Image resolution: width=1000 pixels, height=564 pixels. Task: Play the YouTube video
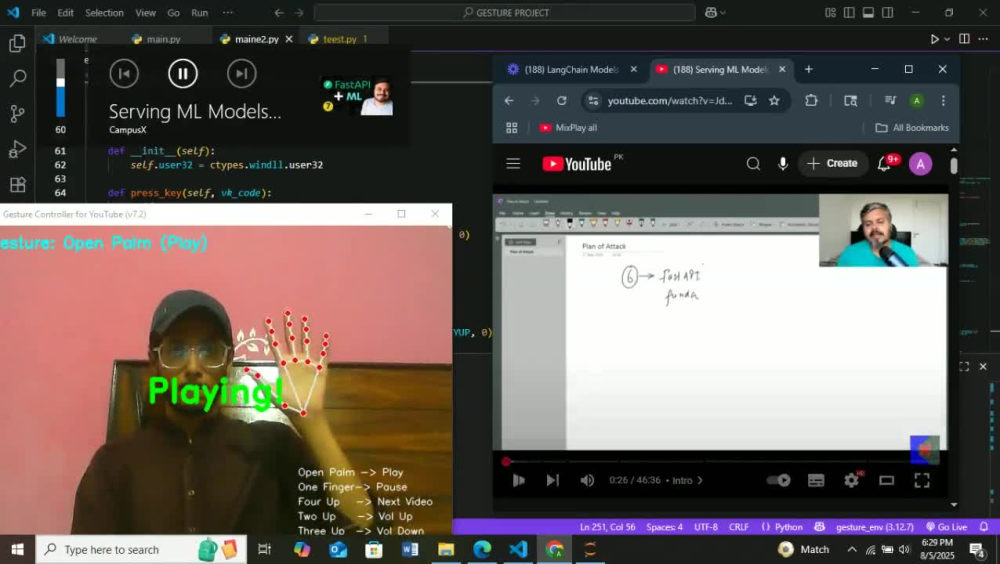pyautogui.click(x=518, y=480)
